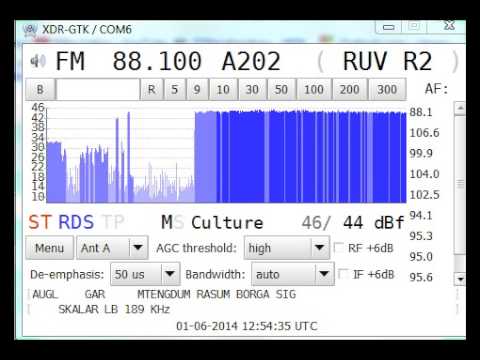Click the R reset button
The width and height of the screenshot is (480, 360).
152,89
